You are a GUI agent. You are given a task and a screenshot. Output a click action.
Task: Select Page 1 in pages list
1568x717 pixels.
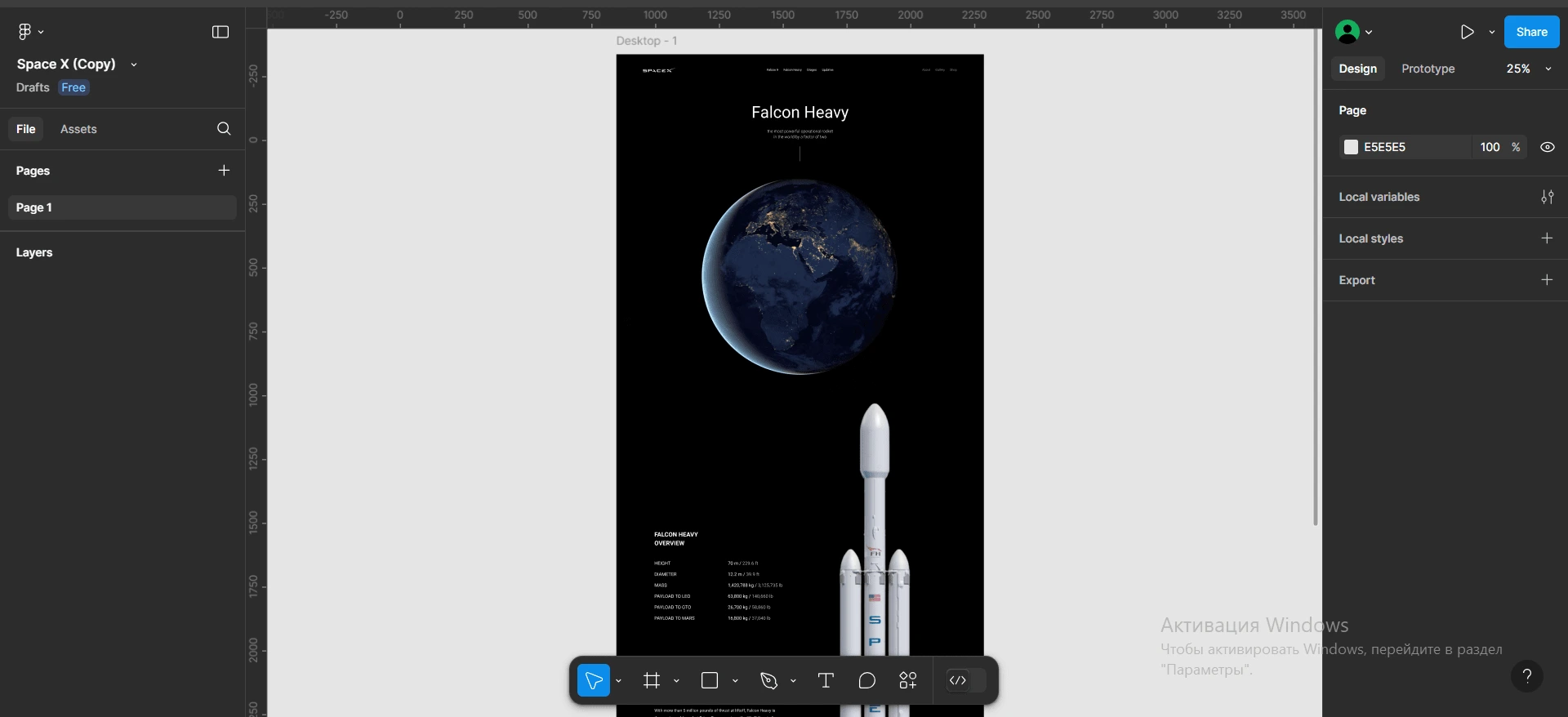tap(122, 207)
